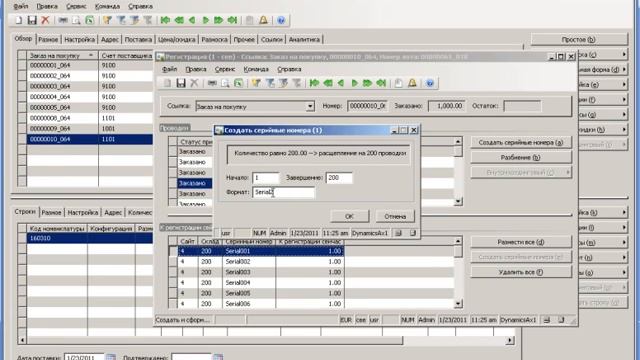Click Export to Excel icon in main toolbar
Screen dimensions: 640x360
90,20
